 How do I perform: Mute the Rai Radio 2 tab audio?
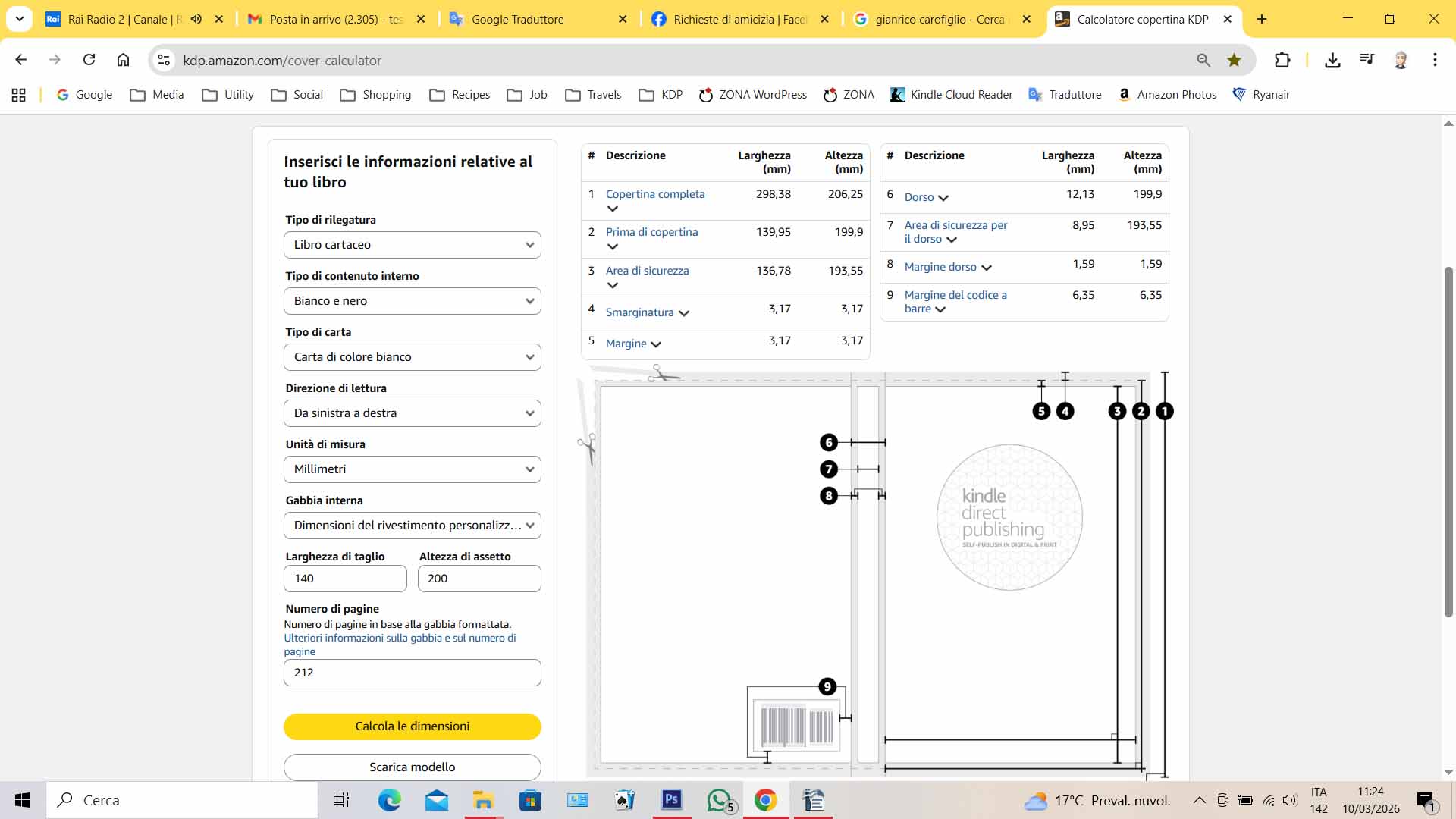click(196, 19)
